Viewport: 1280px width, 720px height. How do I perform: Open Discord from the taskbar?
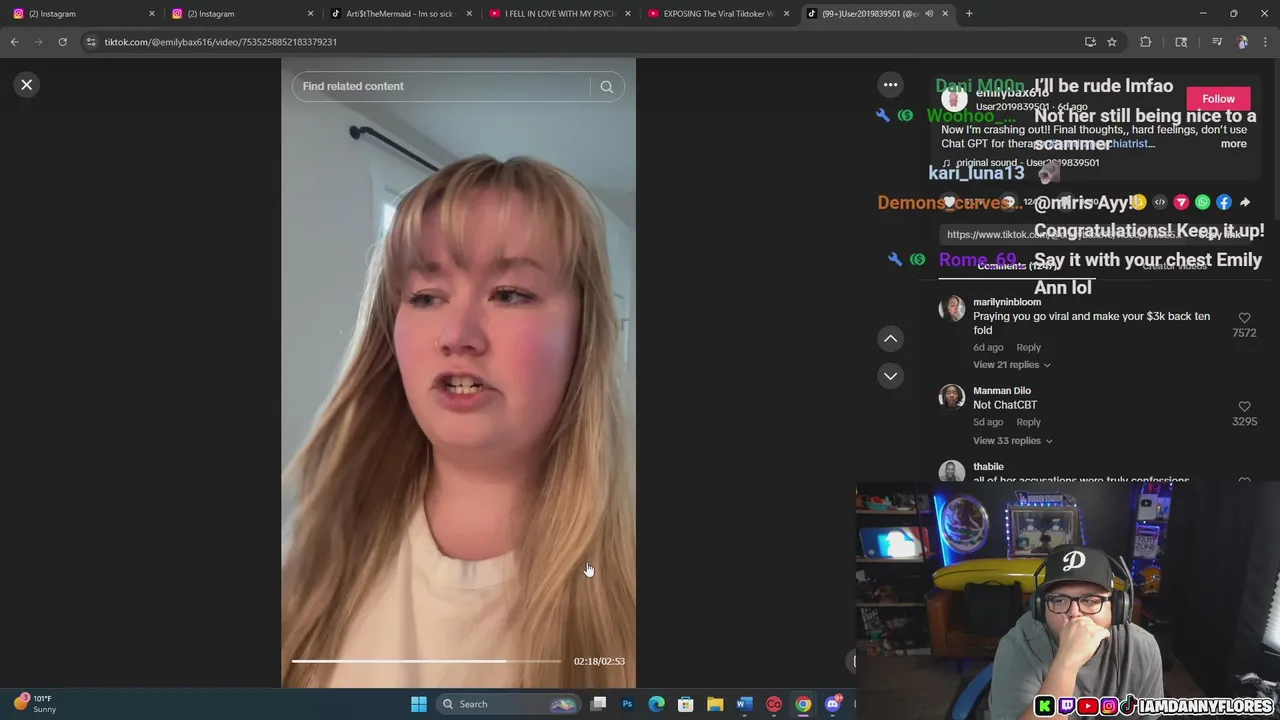click(x=833, y=704)
